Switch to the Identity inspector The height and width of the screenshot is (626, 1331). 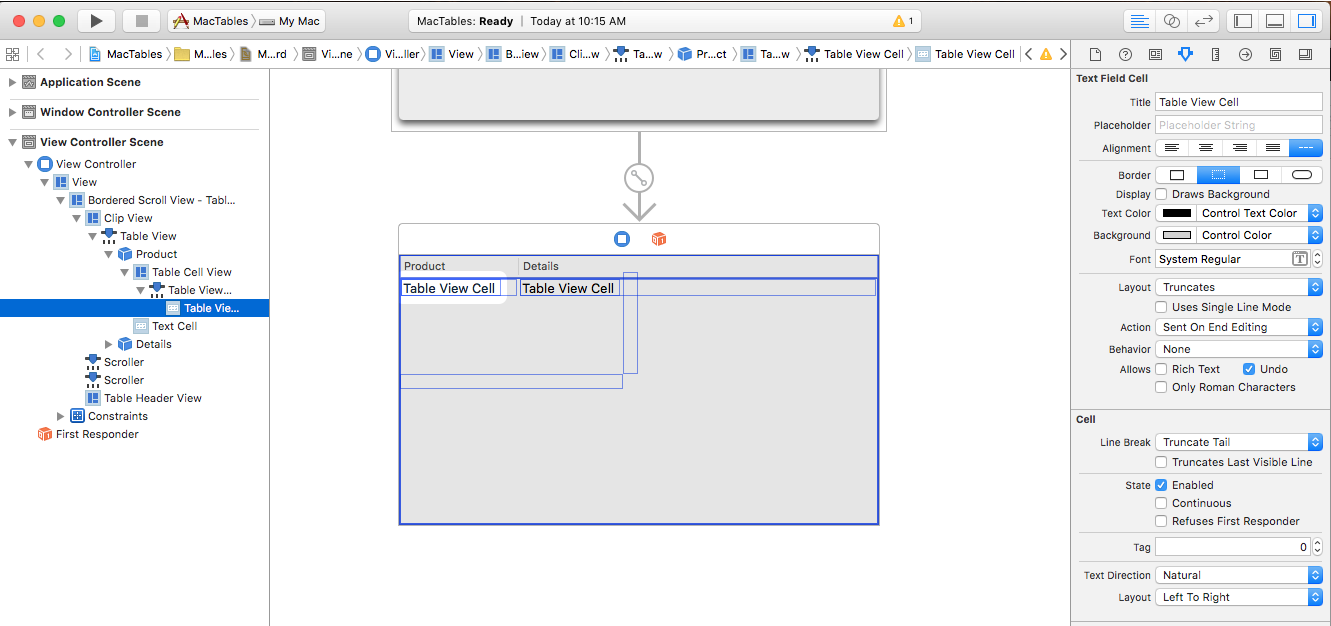(x=1155, y=55)
